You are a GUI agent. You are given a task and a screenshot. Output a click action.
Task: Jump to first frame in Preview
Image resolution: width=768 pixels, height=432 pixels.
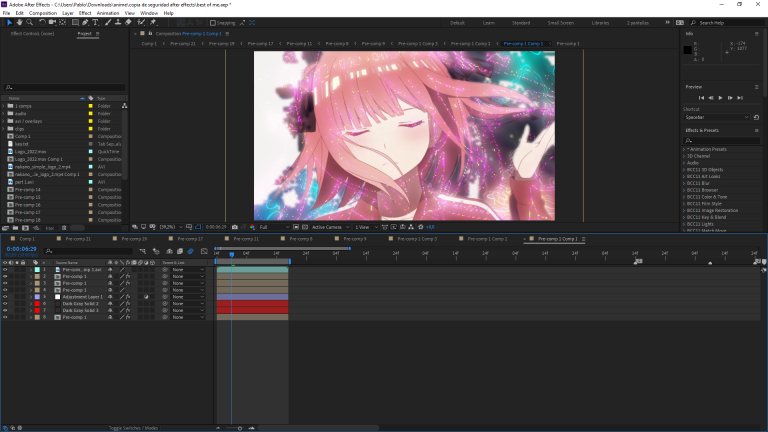[x=701, y=98]
